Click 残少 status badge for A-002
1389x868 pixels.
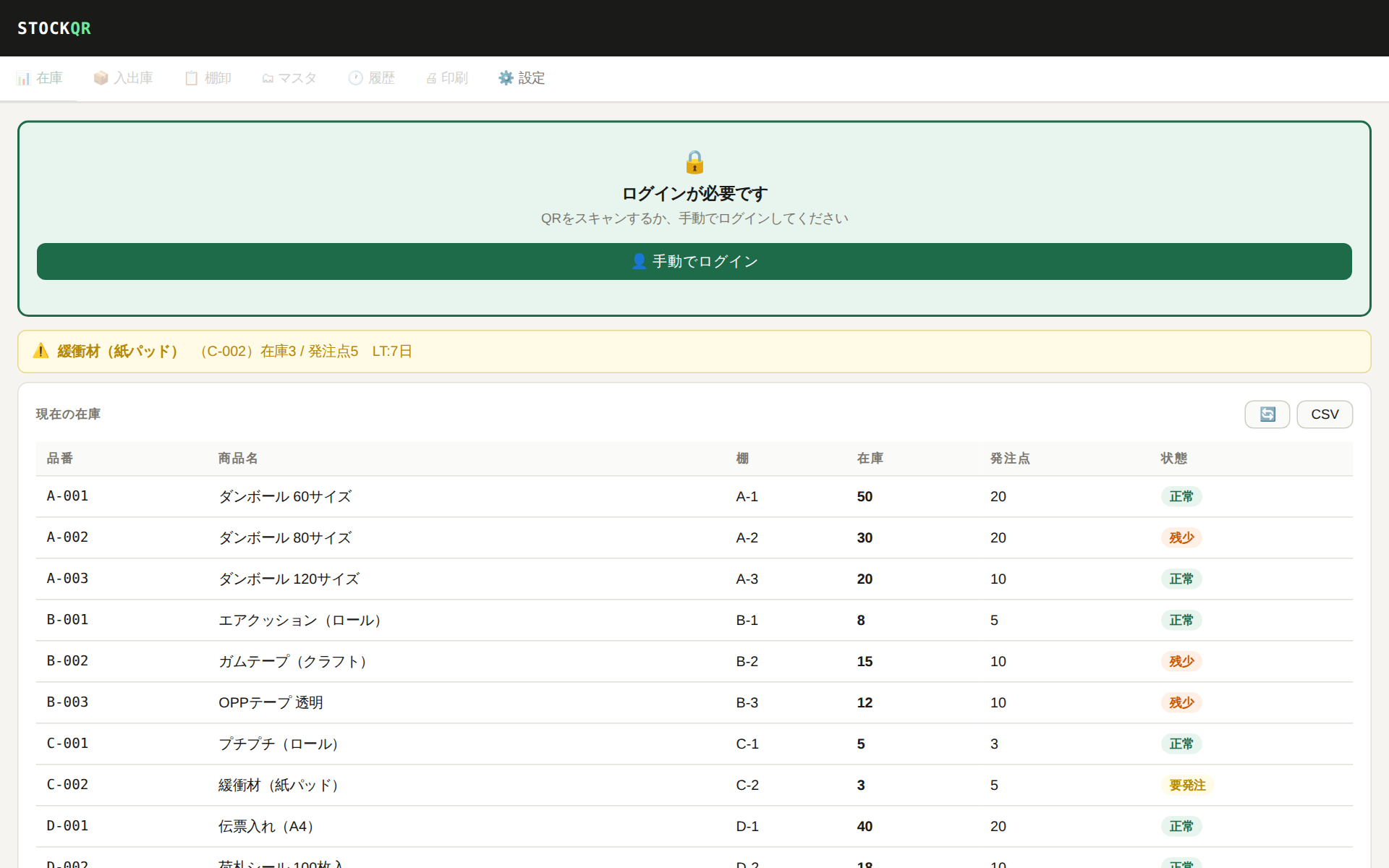point(1181,537)
